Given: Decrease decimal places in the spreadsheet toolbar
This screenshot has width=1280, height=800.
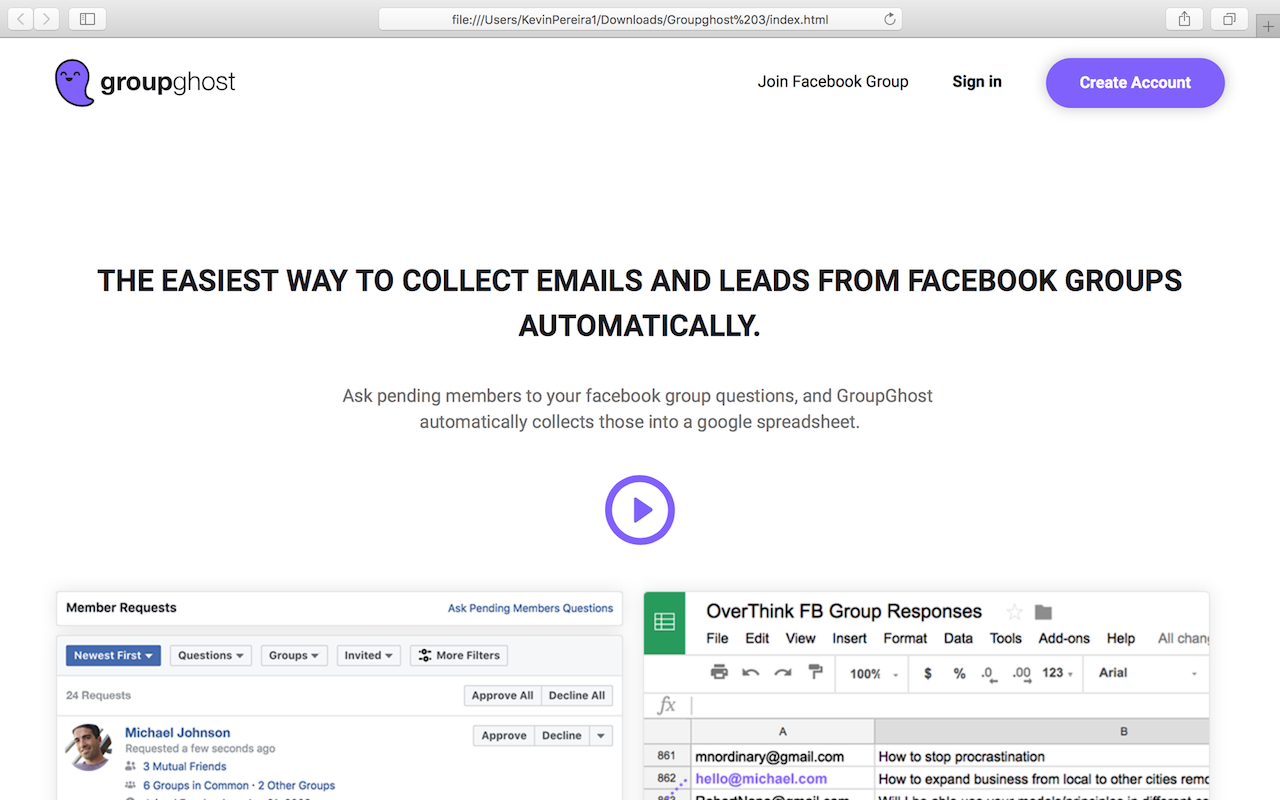Looking at the screenshot, I should [x=988, y=673].
